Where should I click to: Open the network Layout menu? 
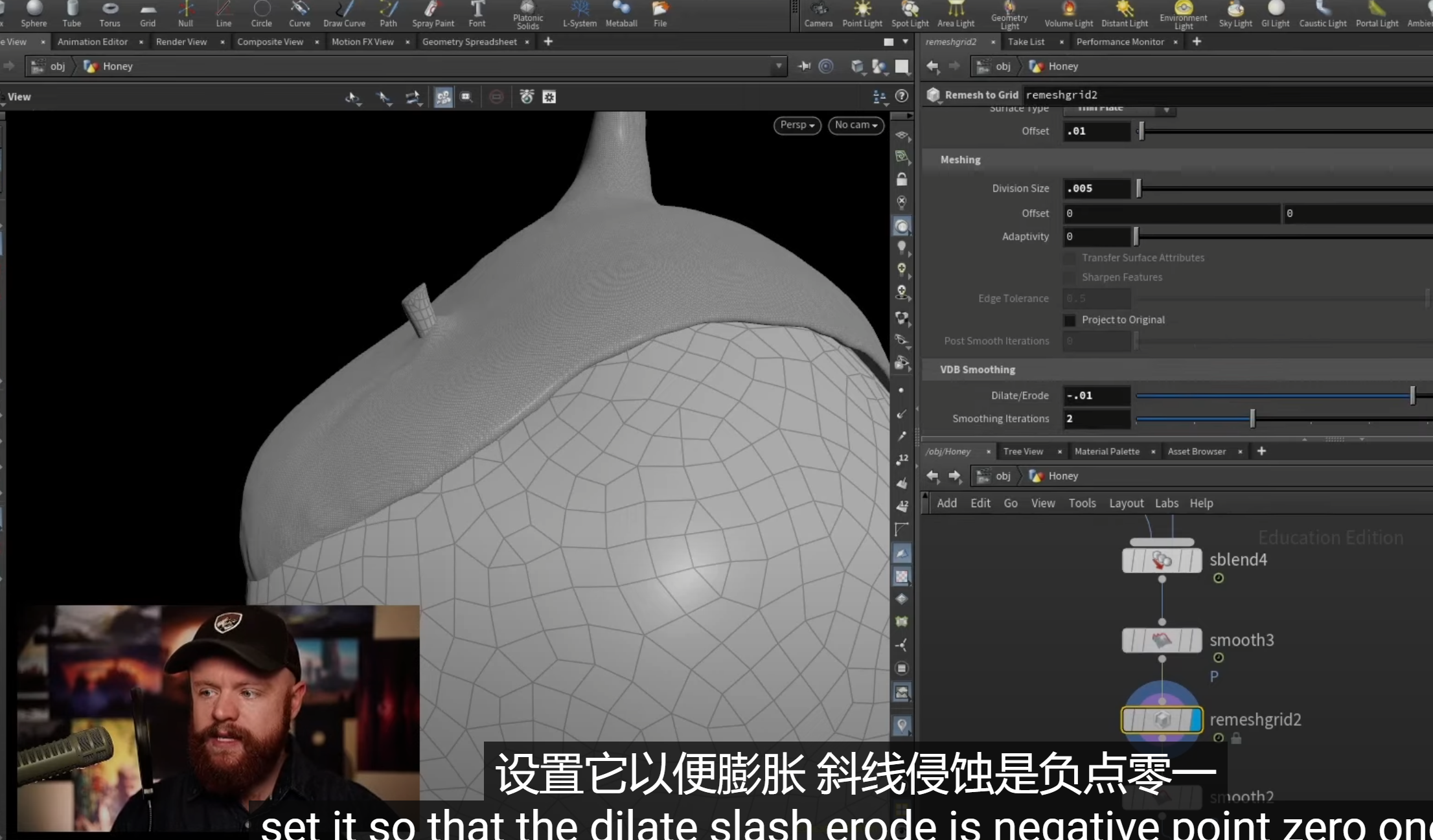[x=1127, y=503]
